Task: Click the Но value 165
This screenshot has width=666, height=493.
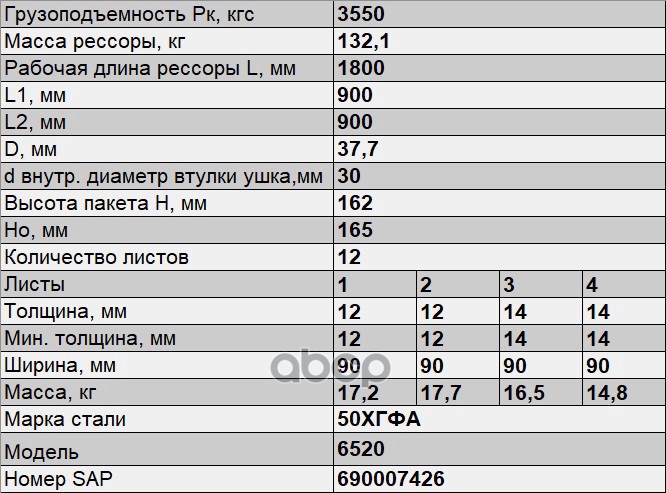Action: pos(355,230)
